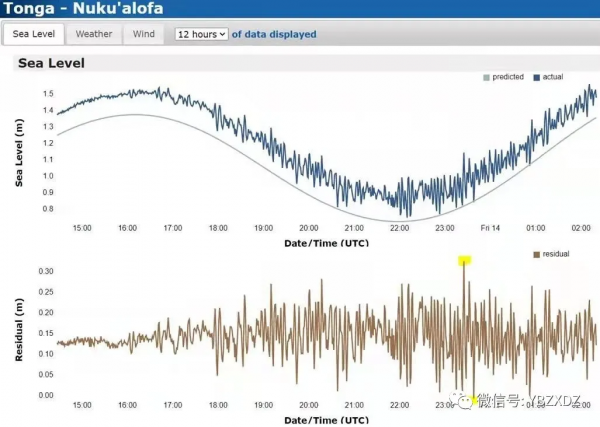Click the WeChat logo in watermark
The height and width of the screenshot is (427, 600).
coord(463,401)
